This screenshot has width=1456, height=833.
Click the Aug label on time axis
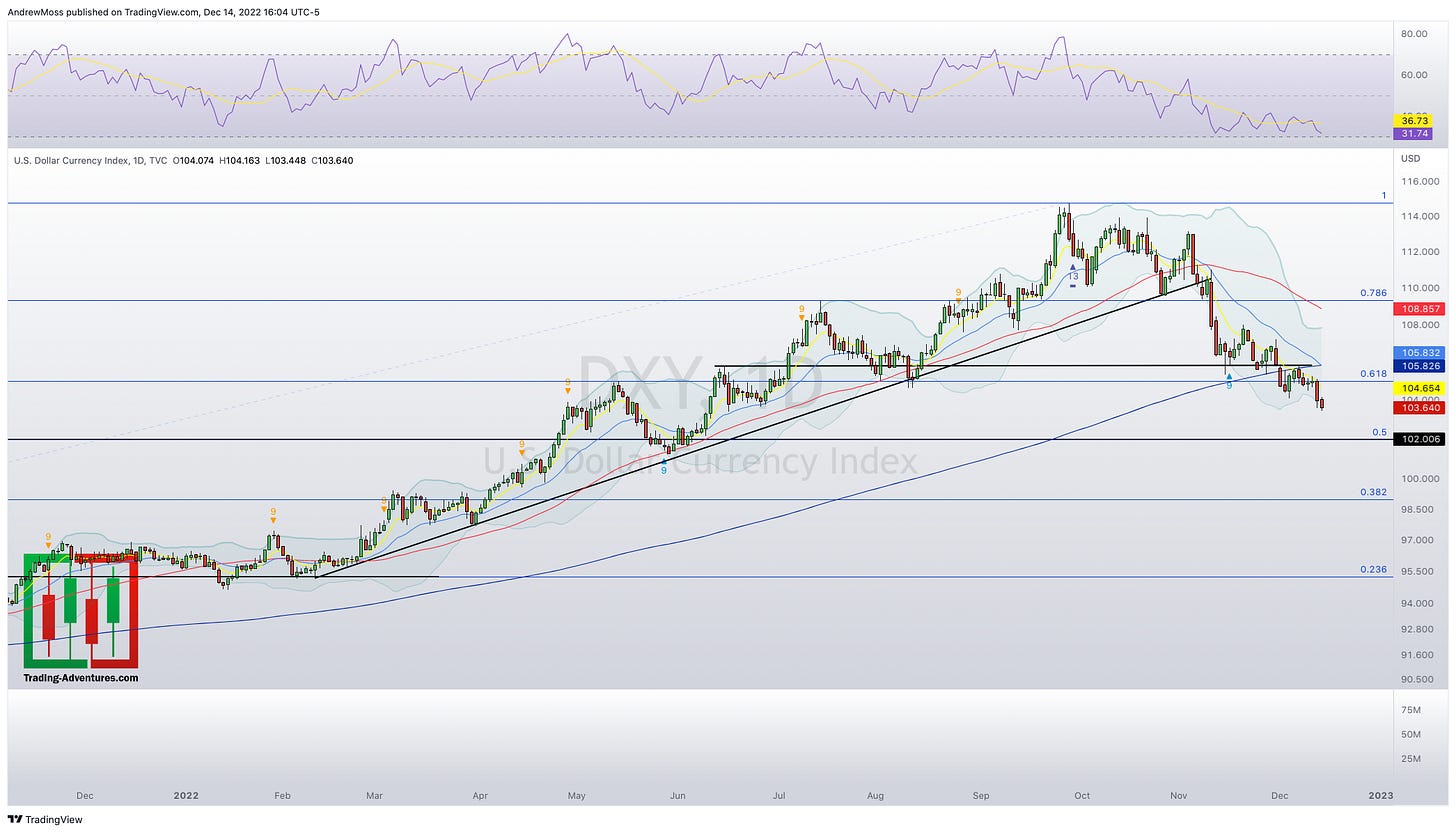click(875, 796)
